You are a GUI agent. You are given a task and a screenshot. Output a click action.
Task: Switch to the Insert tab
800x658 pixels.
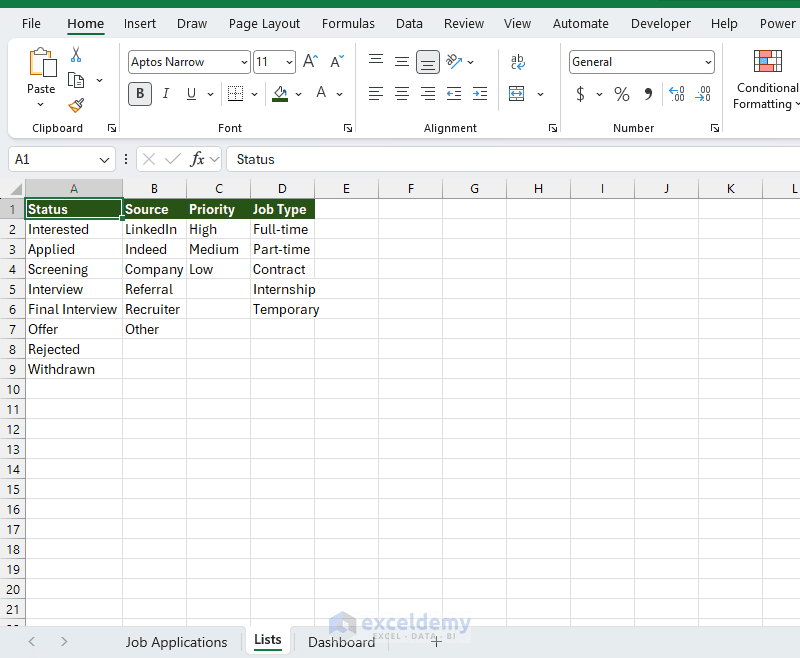tap(140, 23)
